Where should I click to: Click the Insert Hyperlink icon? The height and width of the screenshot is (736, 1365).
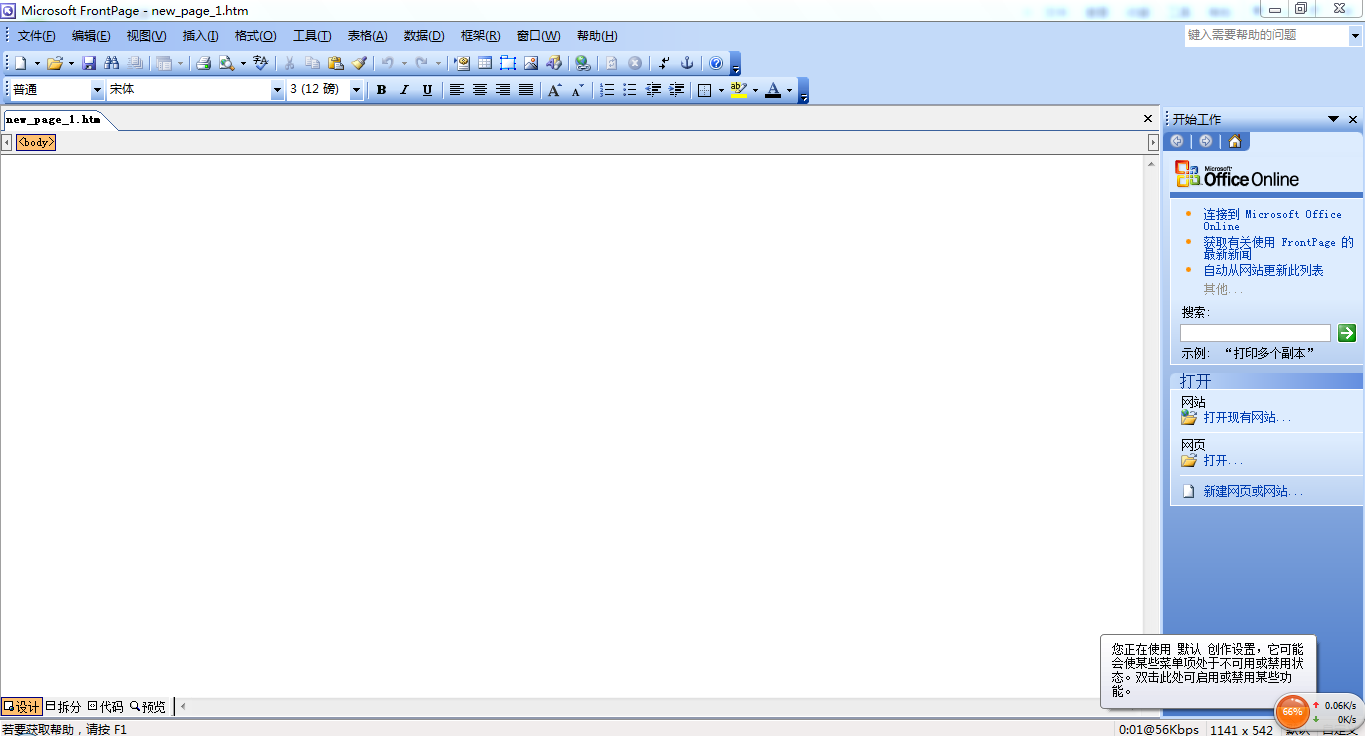[583, 63]
